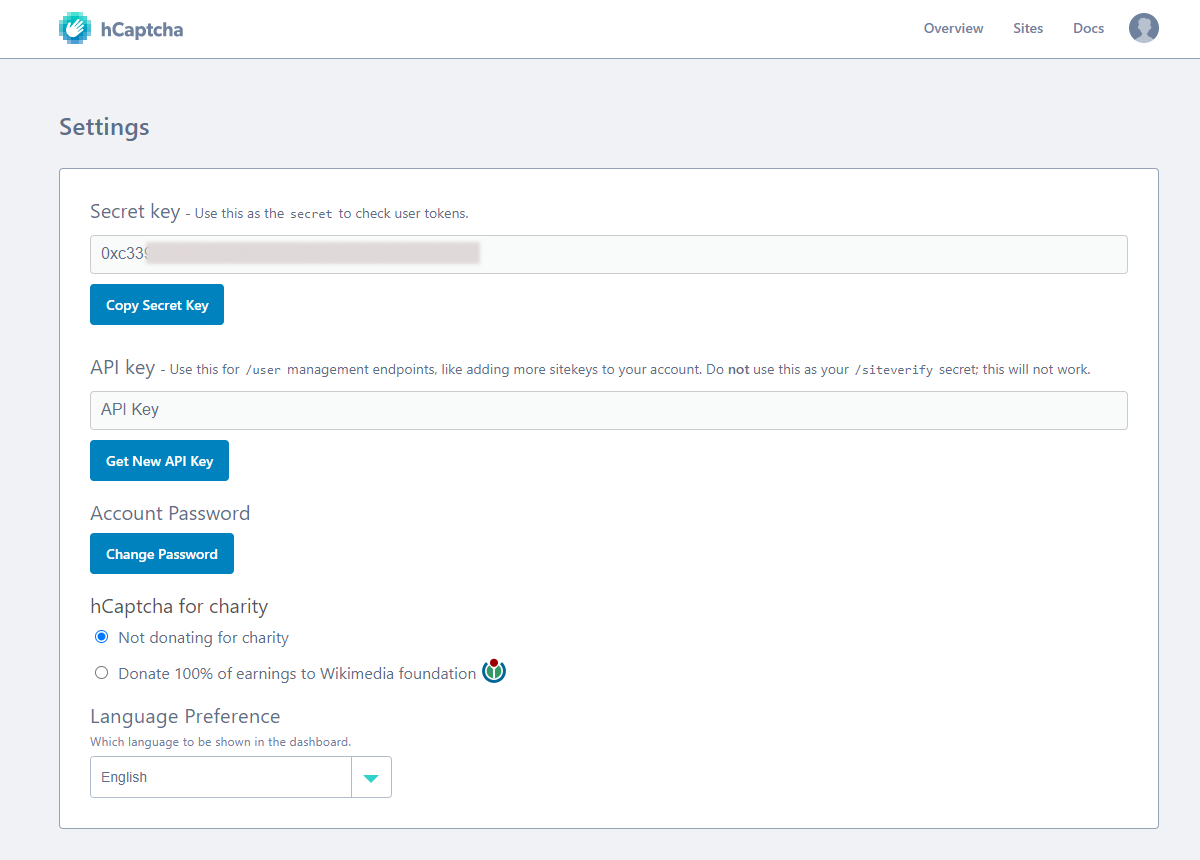Click the 'Not donating for charity' label text
Screen dimensions: 1200x860
(x=203, y=638)
